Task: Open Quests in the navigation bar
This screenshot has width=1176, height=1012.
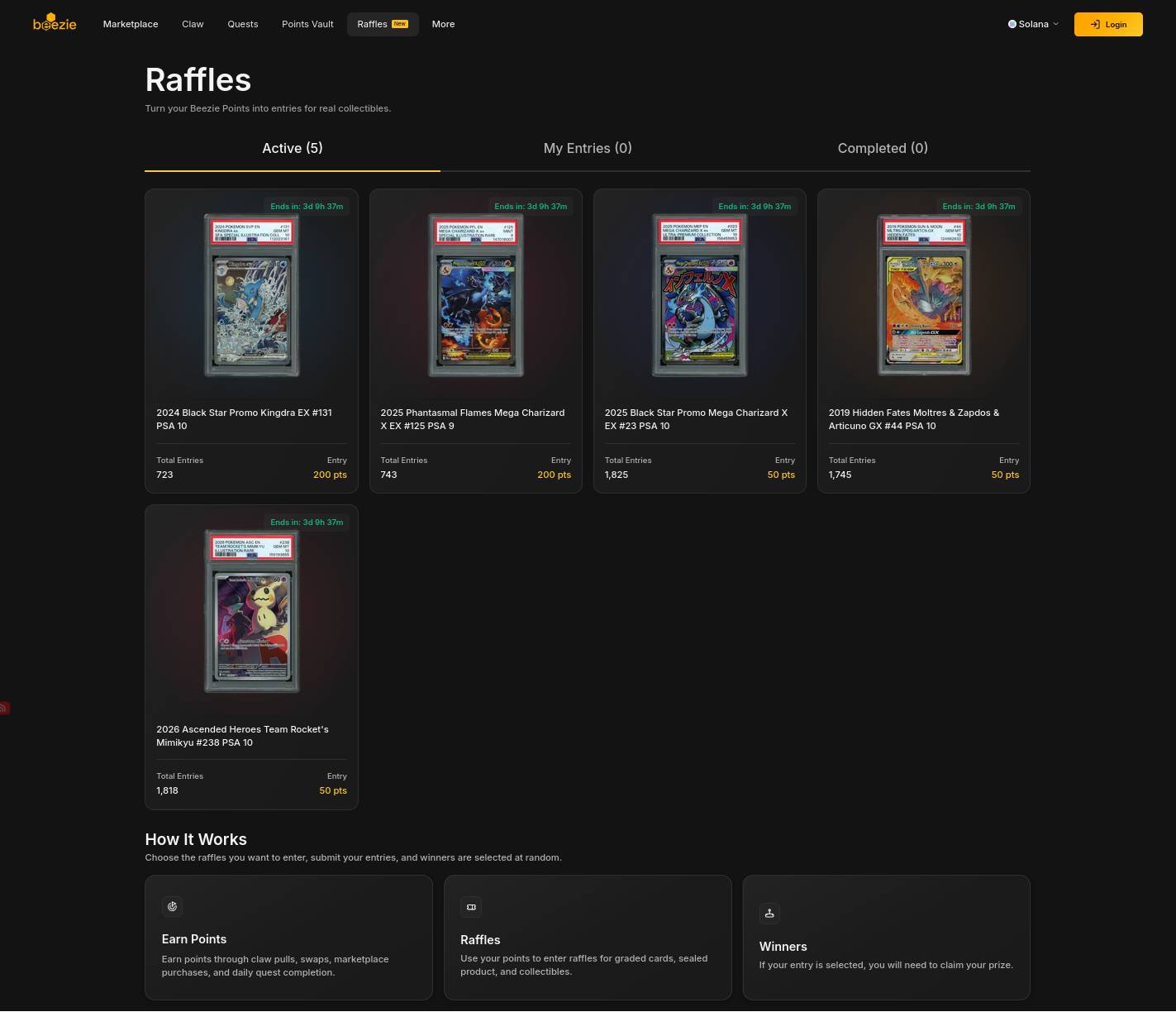Action: [x=243, y=24]
